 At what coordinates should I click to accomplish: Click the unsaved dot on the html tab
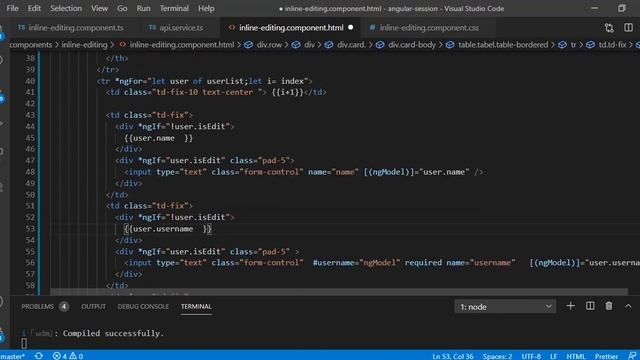(351, 28)
